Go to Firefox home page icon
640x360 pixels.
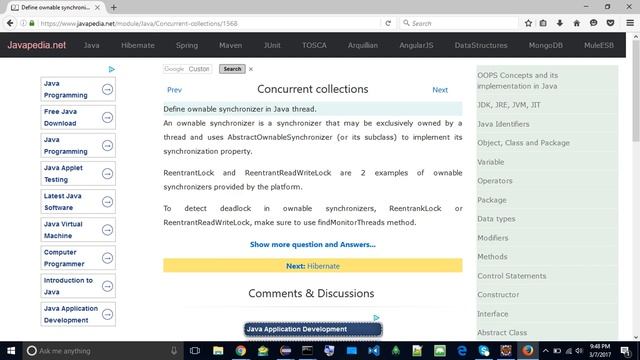576,23
